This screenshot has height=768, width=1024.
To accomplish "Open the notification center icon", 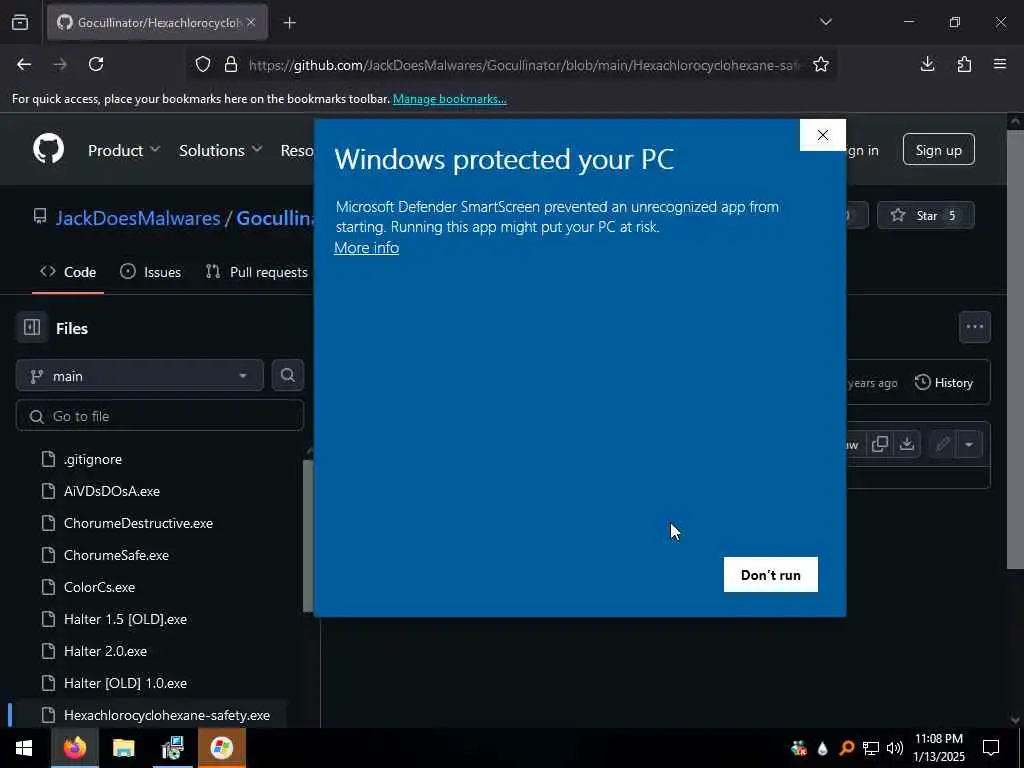I will click(x=991, y=748).
